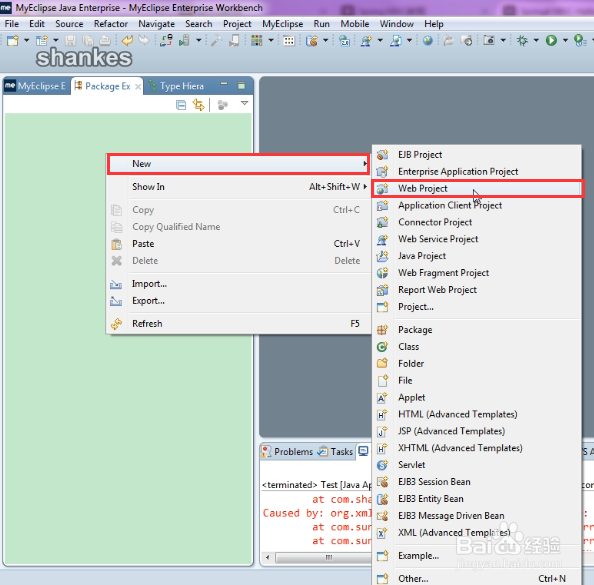Open the New toolbar dropdown arrow

[x=27, y=40]
